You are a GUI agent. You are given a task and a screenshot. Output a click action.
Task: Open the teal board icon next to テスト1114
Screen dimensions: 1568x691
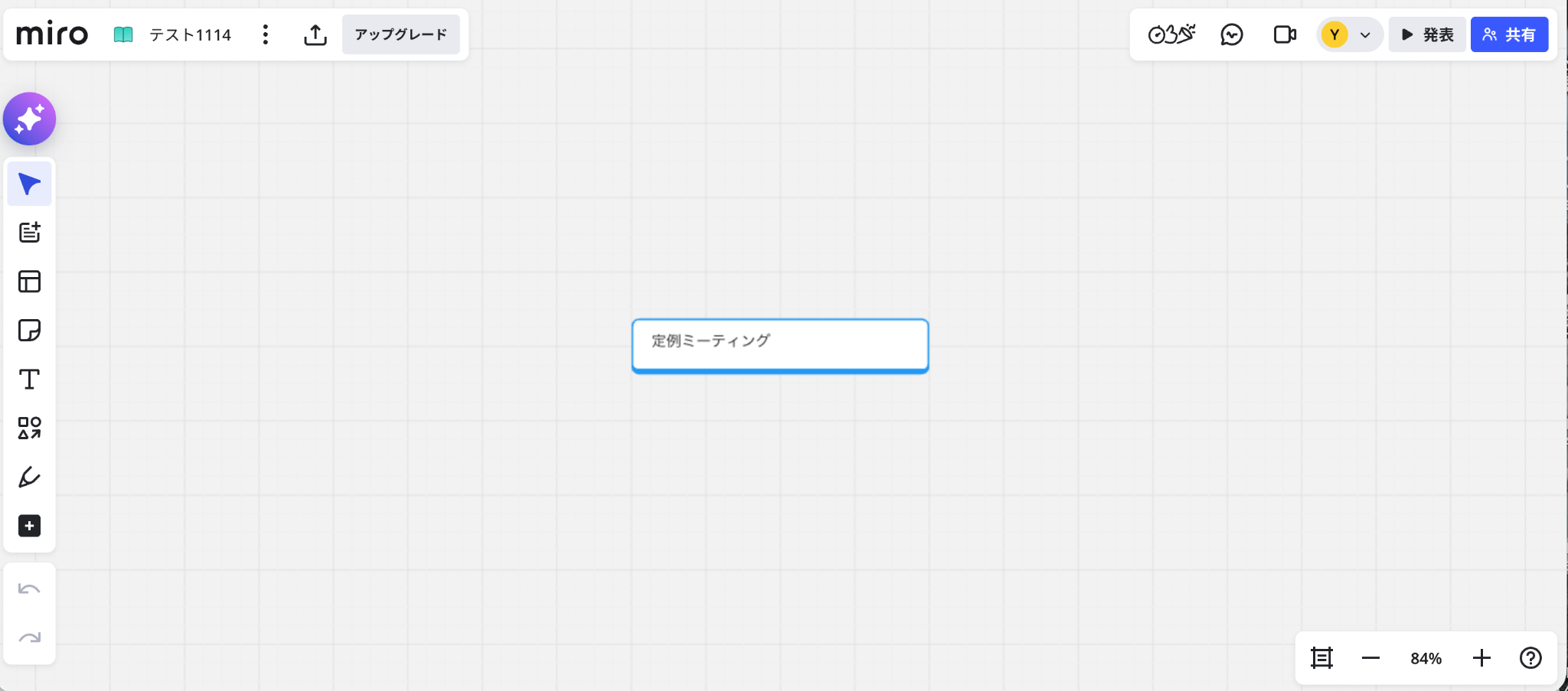coord(123,34)
